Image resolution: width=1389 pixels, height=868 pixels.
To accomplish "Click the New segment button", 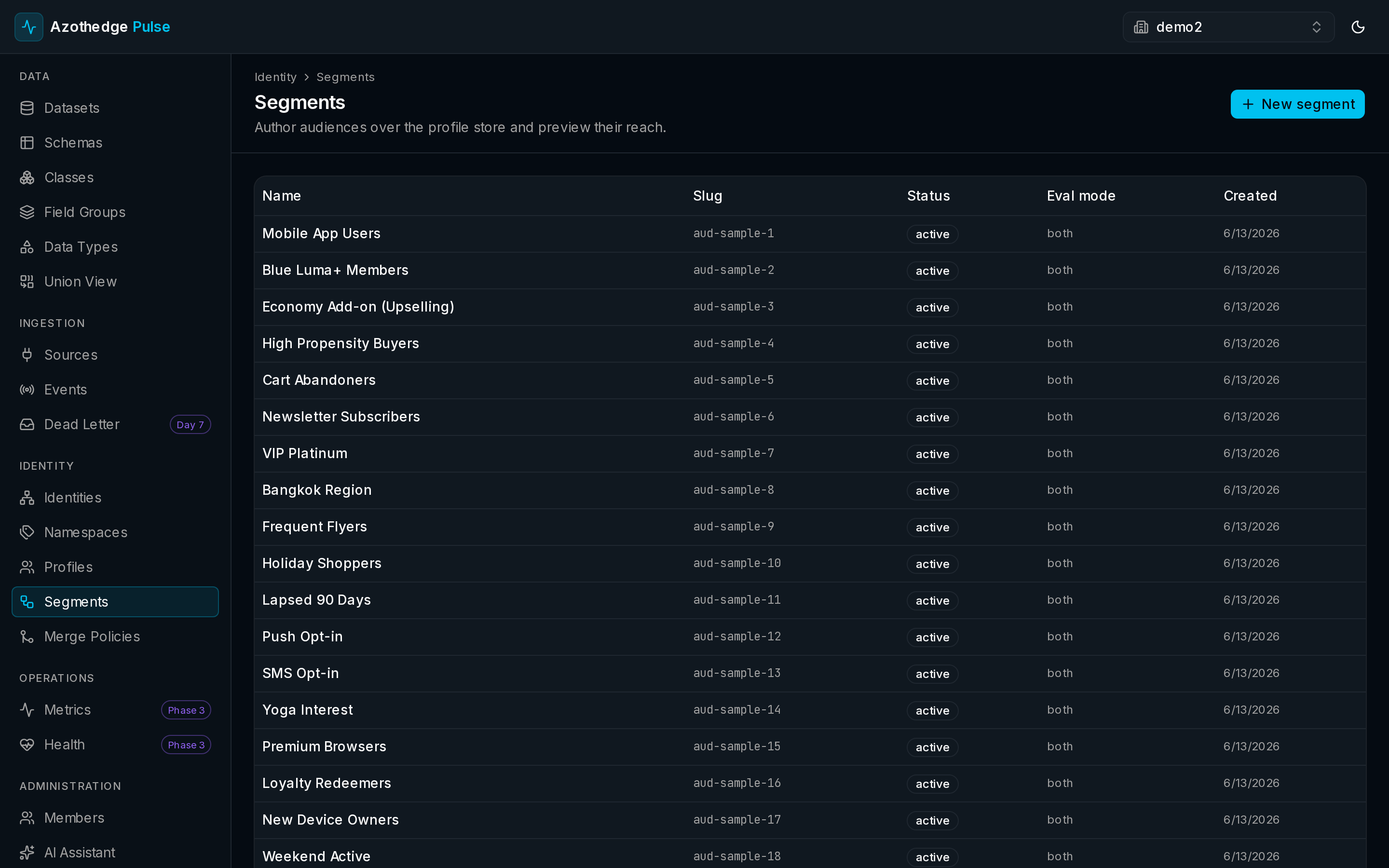I will 1297,104.
